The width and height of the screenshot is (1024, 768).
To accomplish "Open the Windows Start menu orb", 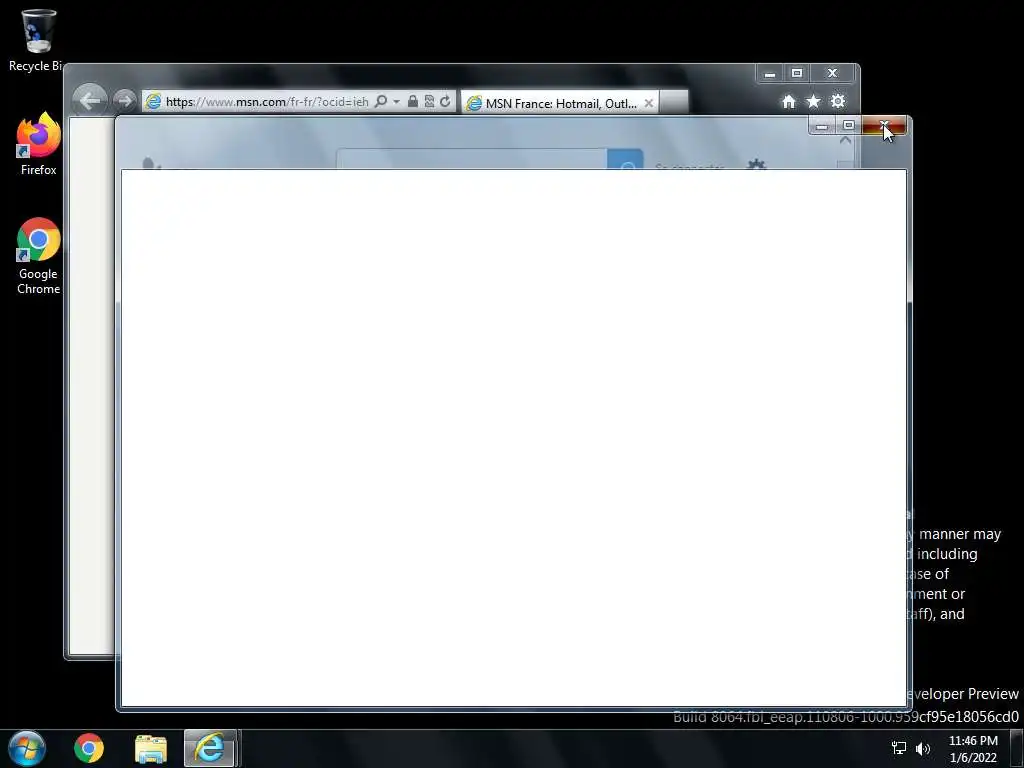I will pyautogui.click(x=27, y=748).
